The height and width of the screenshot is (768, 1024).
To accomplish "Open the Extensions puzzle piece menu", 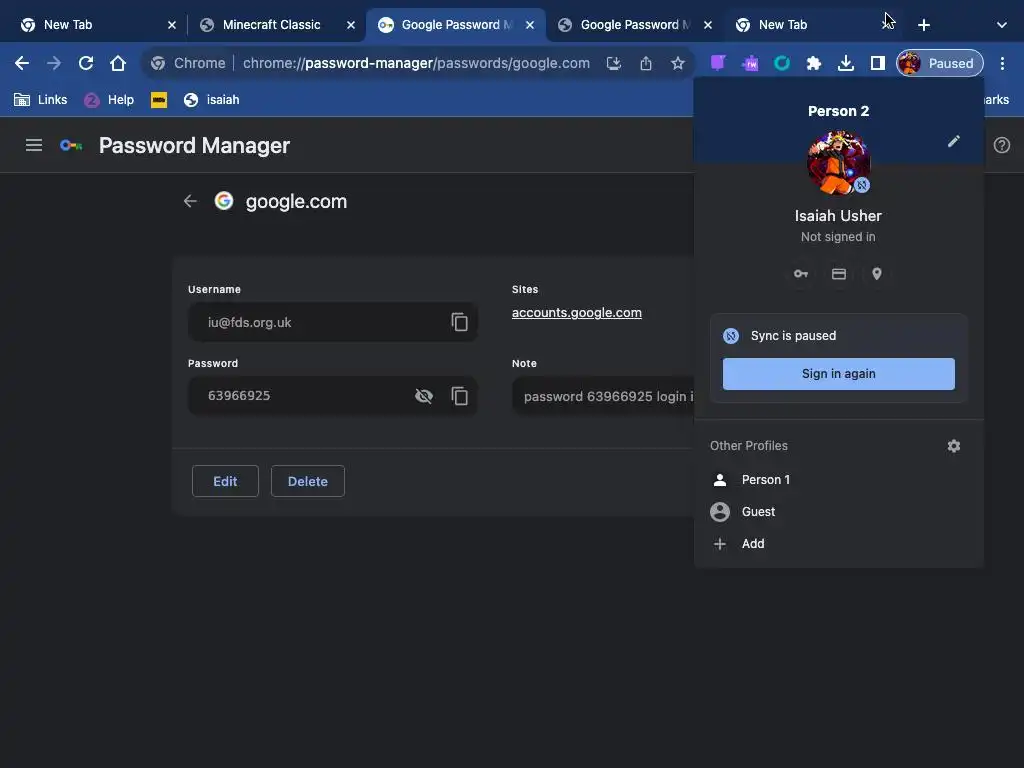I will (814, 63).
